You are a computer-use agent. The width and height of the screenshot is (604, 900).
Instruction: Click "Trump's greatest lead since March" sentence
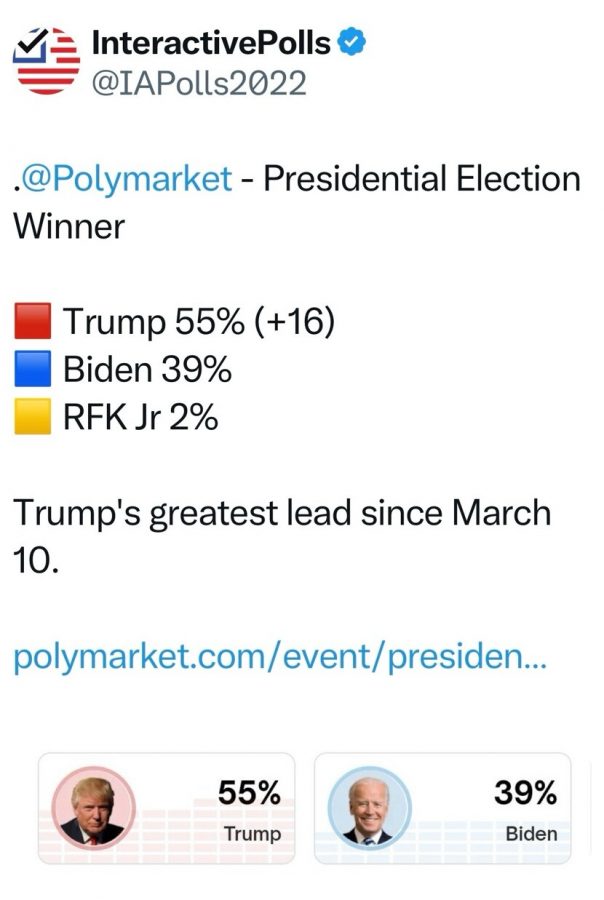point(282,513)
